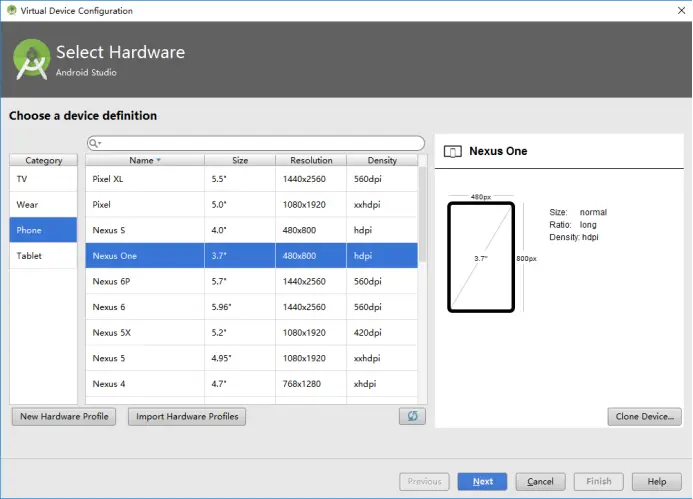Click the Next button
The image size is (693, 499).
pyautogui.click(x=482, y=481)
